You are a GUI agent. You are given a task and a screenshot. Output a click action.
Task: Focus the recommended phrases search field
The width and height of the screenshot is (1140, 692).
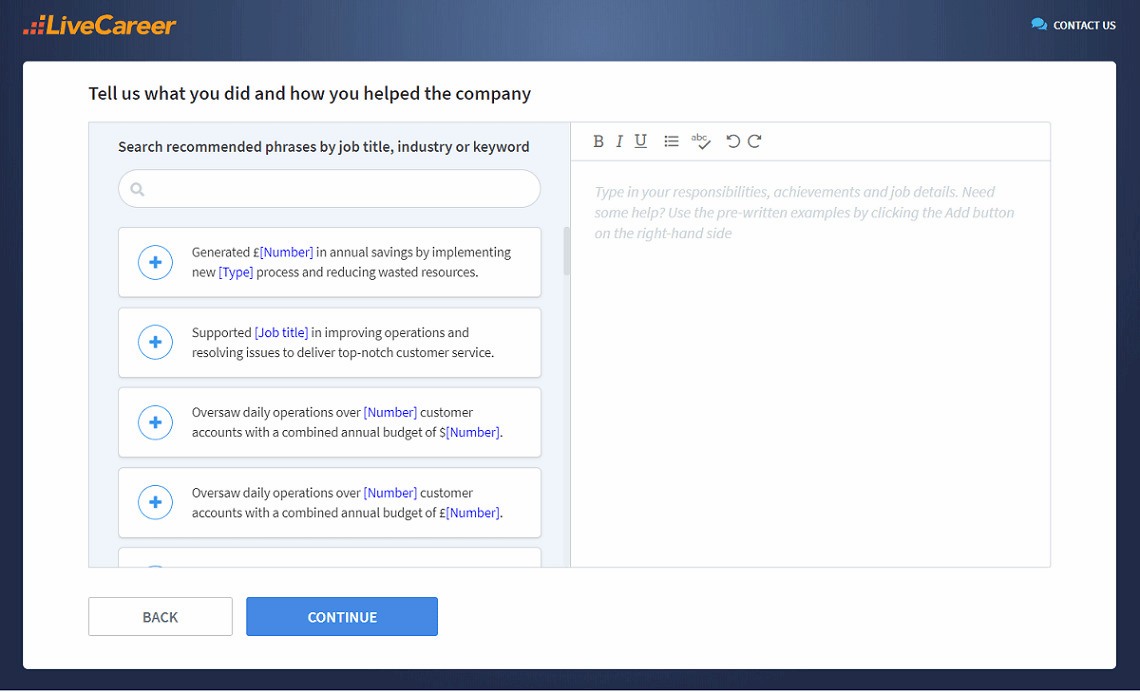coord(340,189)
